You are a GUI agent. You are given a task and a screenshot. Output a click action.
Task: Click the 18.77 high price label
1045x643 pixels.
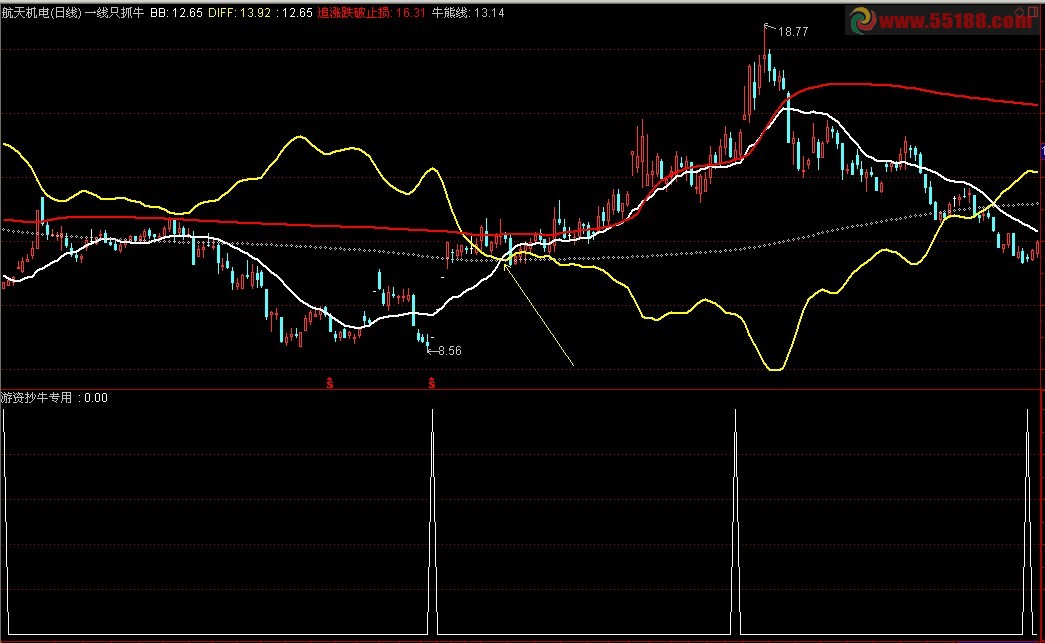[x=793, y=32]
